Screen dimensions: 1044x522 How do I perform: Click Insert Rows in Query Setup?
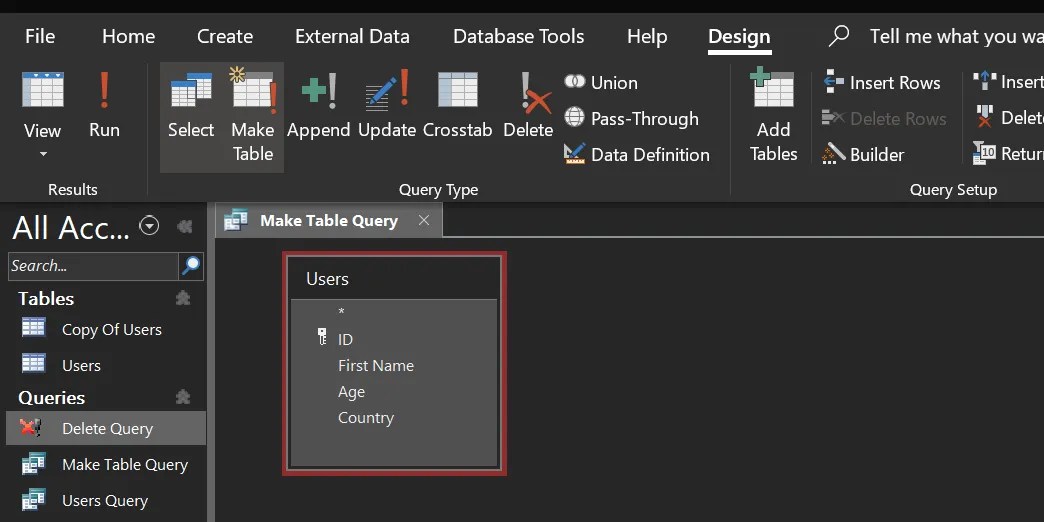(882, 83)
